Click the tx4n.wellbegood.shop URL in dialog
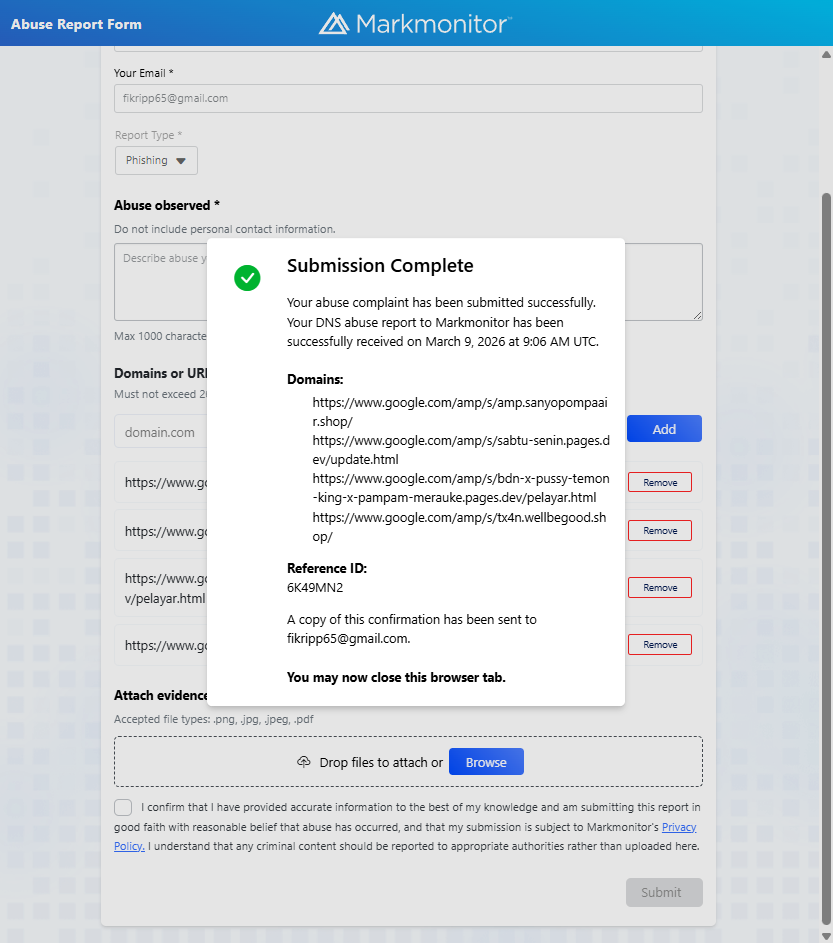 tap(460, 527)
